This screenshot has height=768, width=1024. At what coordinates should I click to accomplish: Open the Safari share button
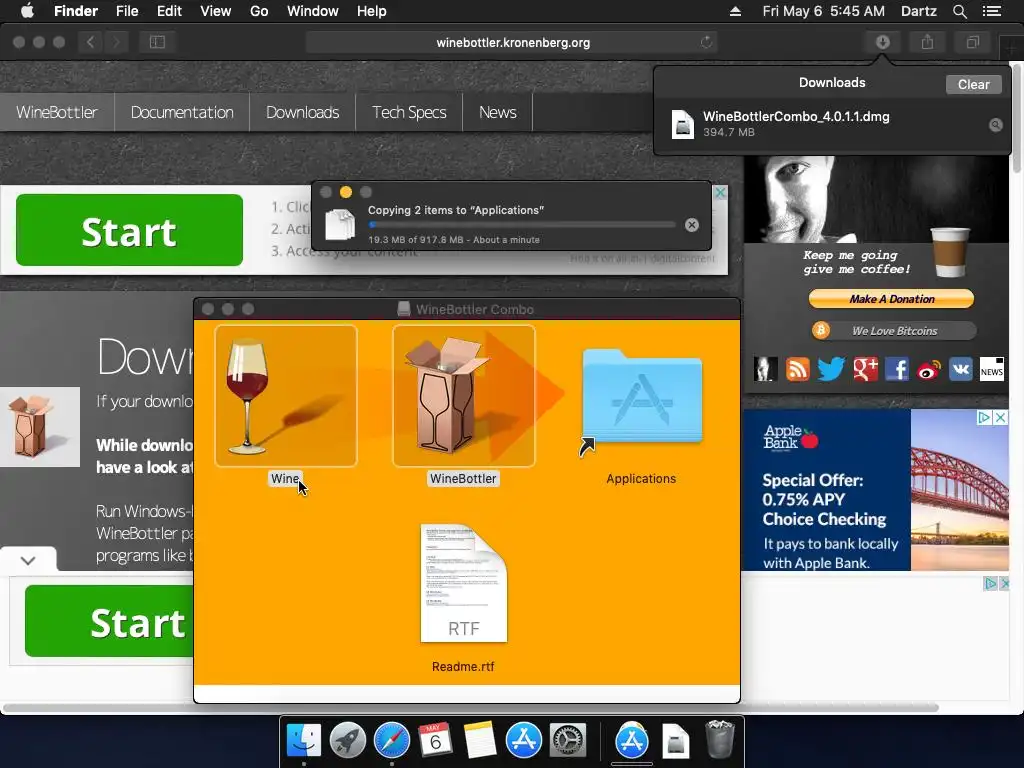coord(927,42)
